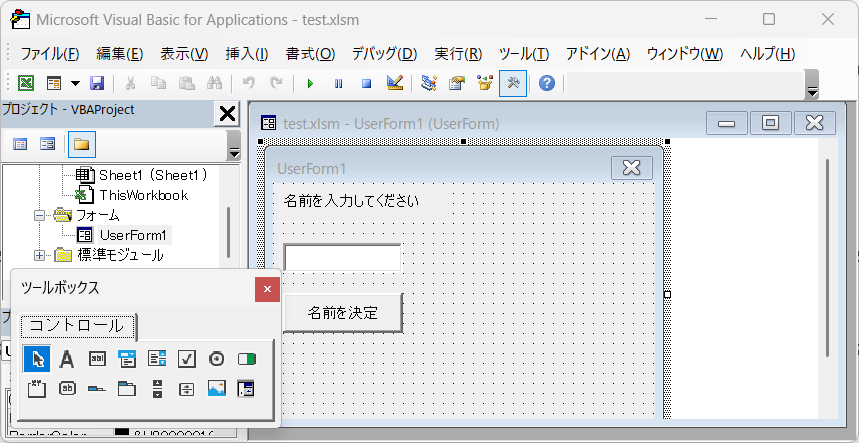Close the ツールボックス window

pos(267,289)
